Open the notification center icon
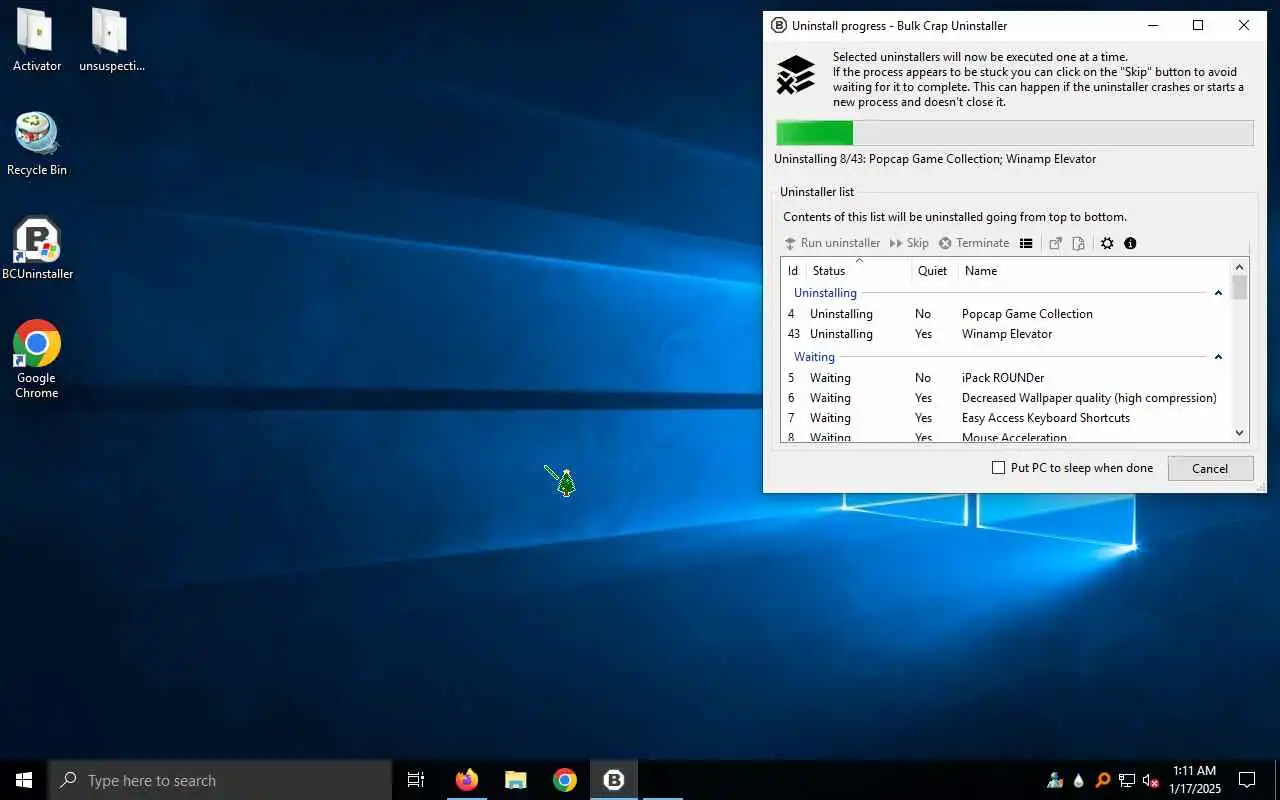Image resolution: width=1280 pixels, height=800 pixels. click(1247, 780)
